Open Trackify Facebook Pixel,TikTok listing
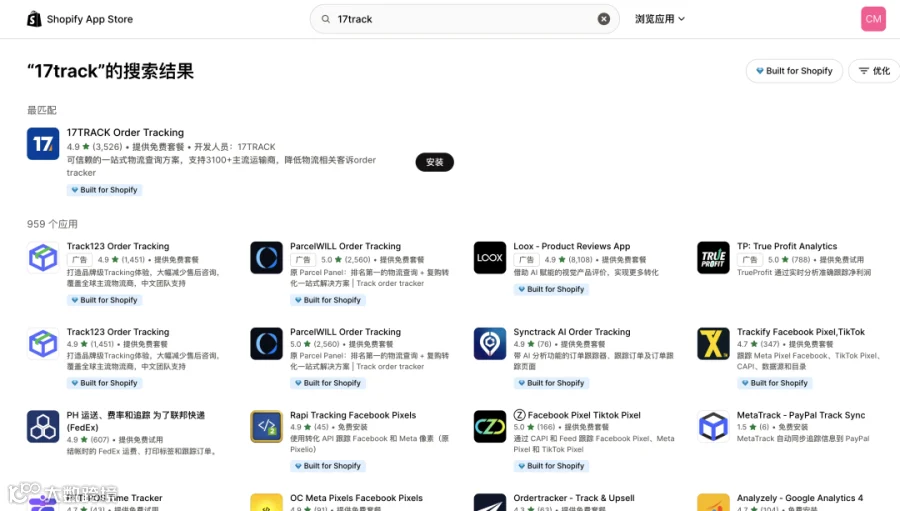 [x=801, y=332]
